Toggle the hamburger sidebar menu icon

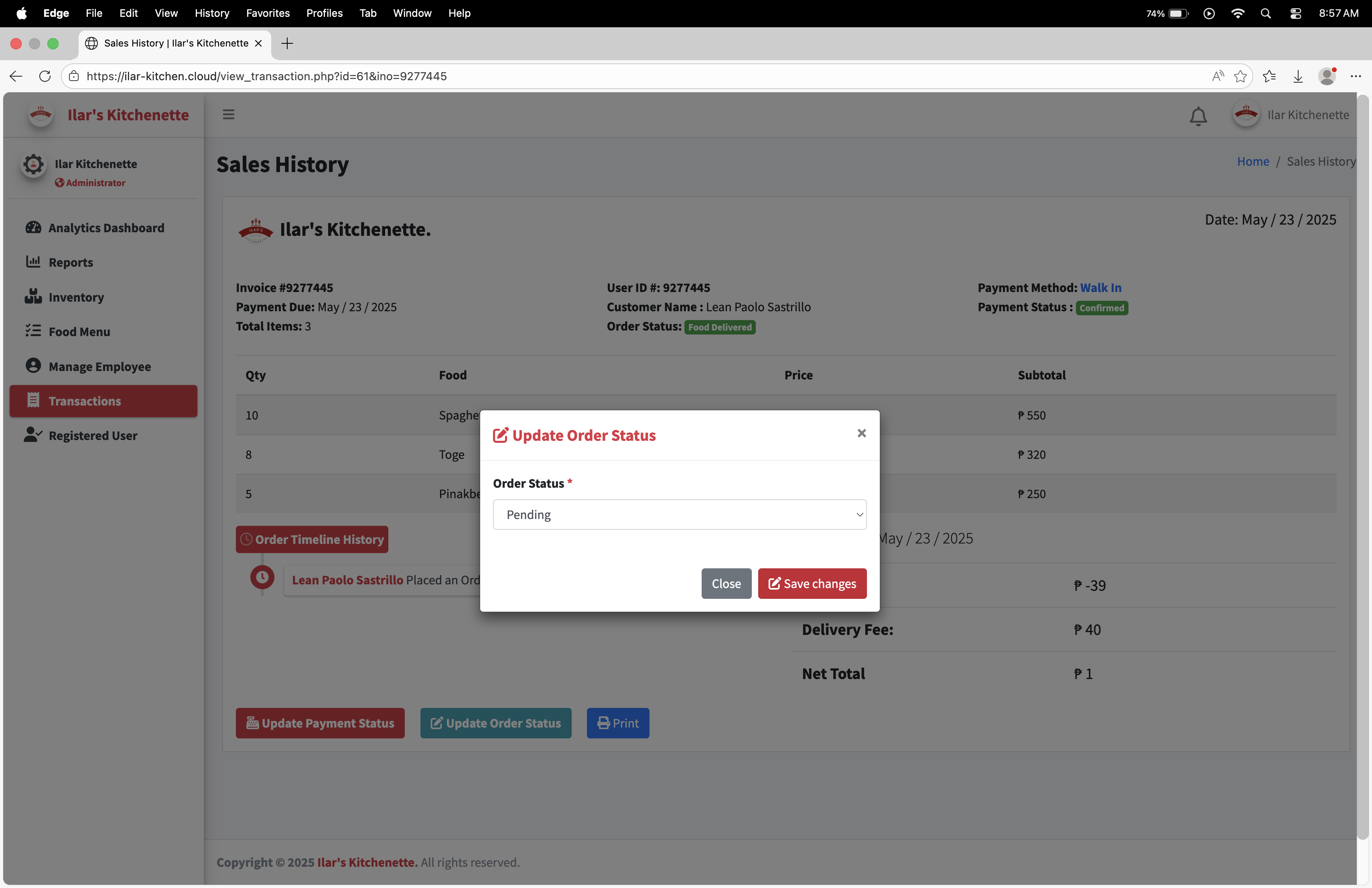[x=228, y=114]
